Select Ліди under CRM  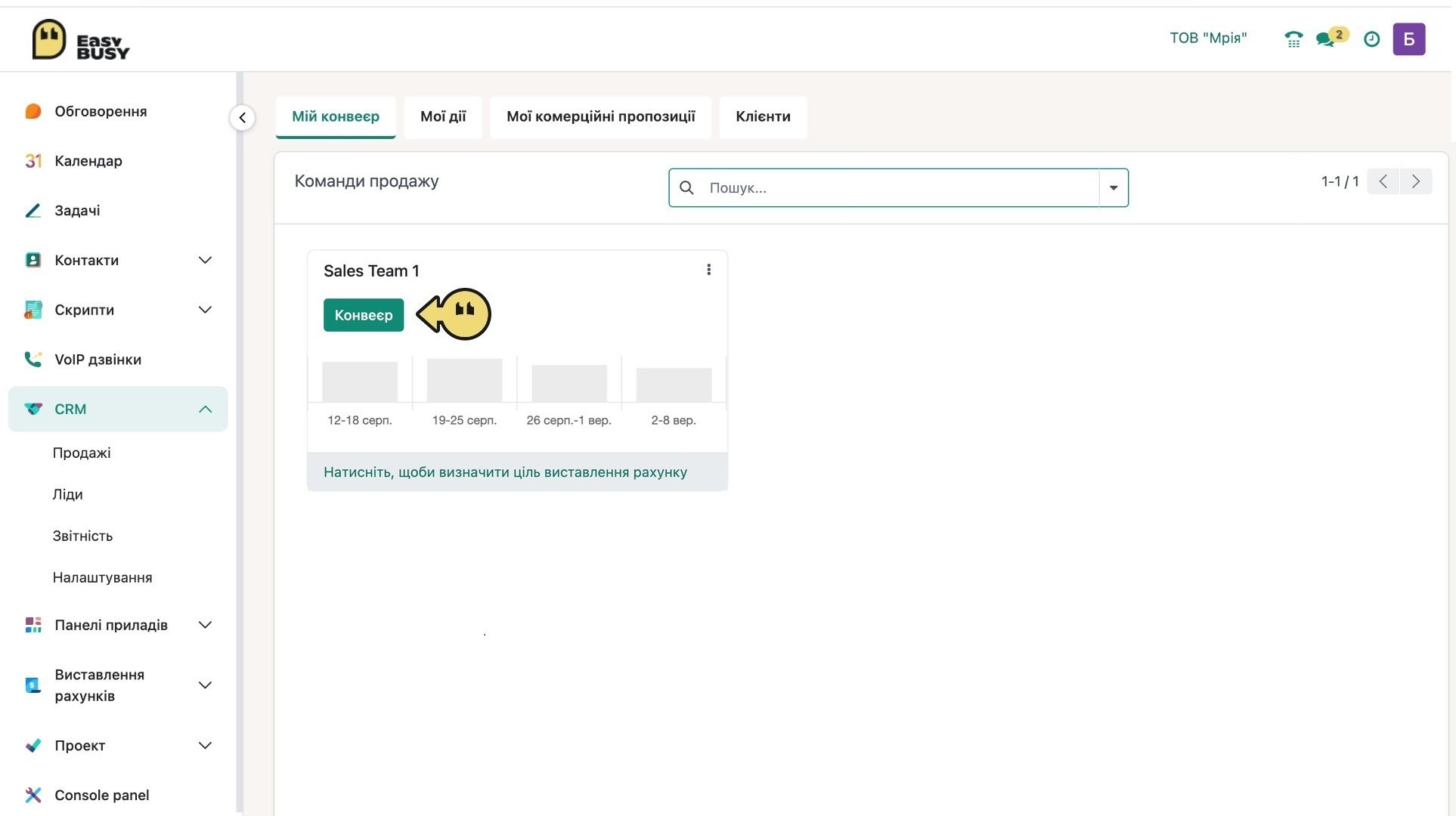point(68,494)
